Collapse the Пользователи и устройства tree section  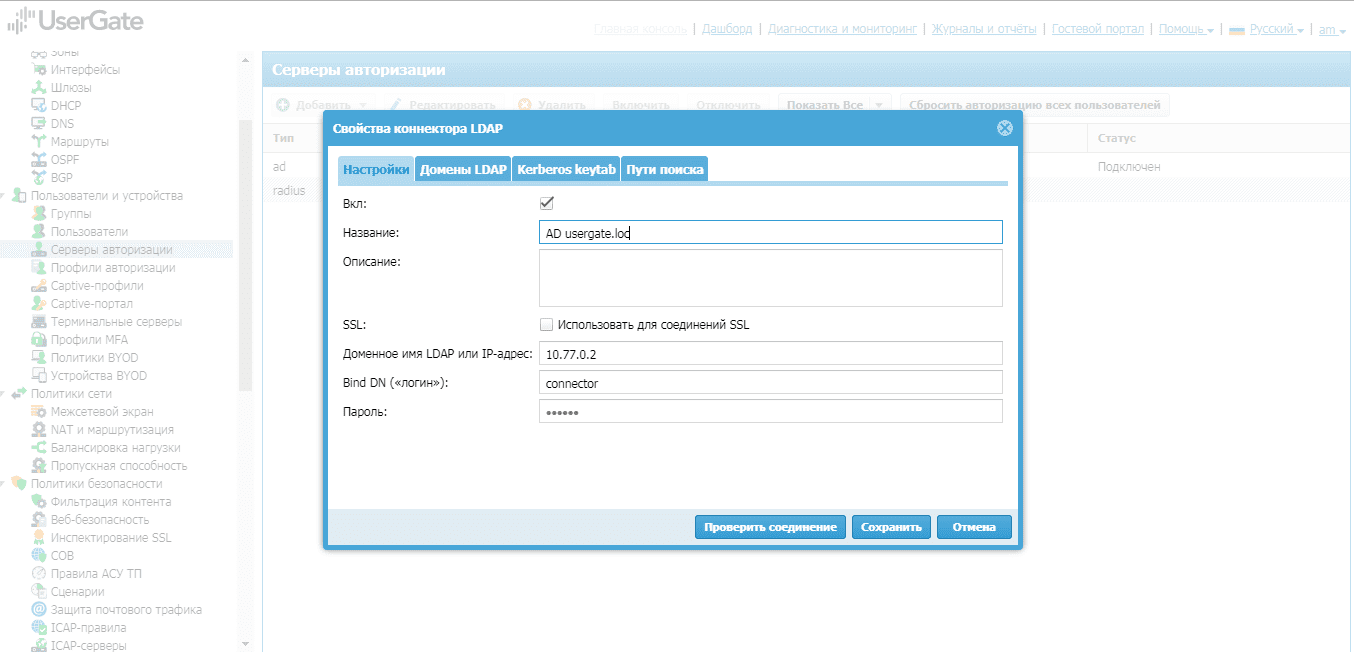[x=4, y=196]
